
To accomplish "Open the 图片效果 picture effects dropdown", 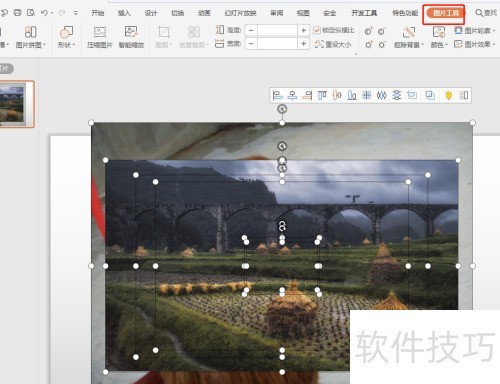I will click(x=475, y=44).
